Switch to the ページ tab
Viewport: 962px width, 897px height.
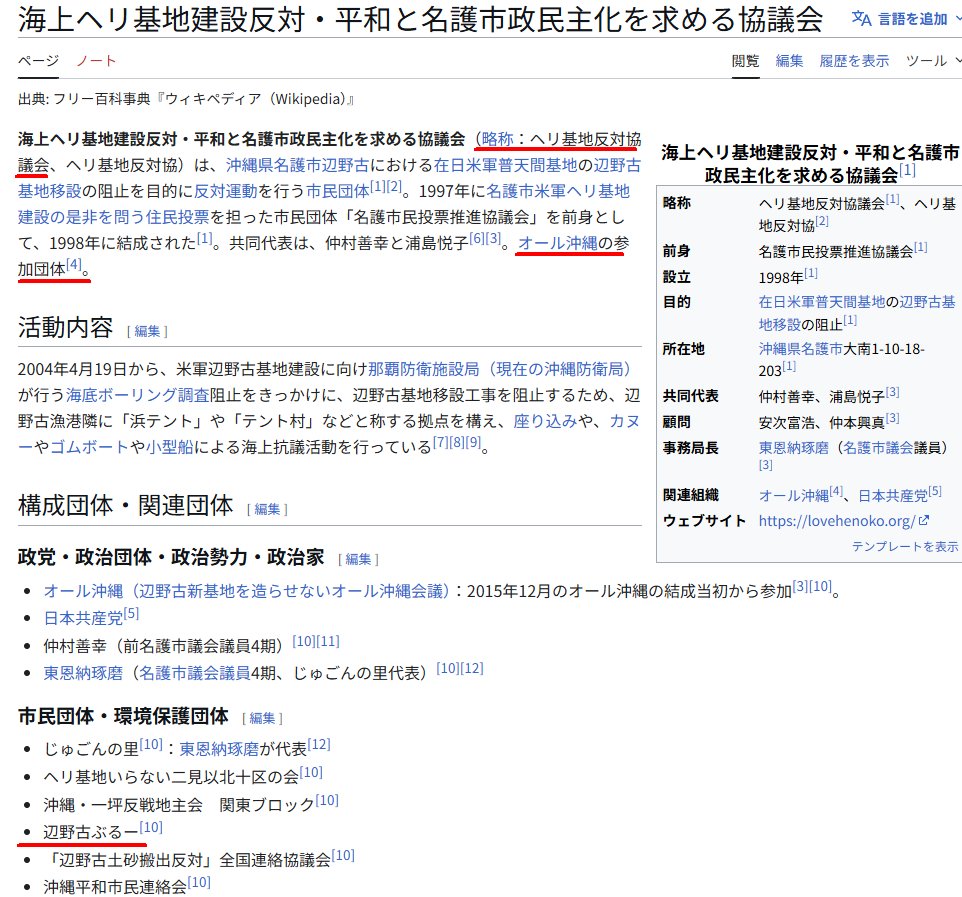38,61
